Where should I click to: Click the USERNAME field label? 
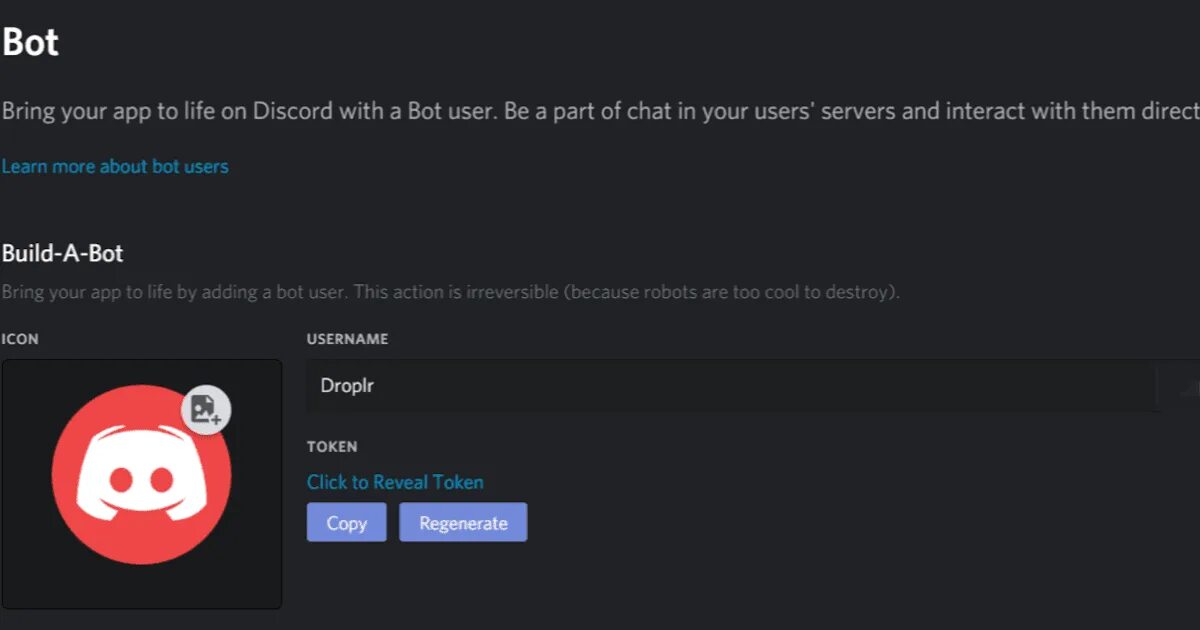(347, 339)
